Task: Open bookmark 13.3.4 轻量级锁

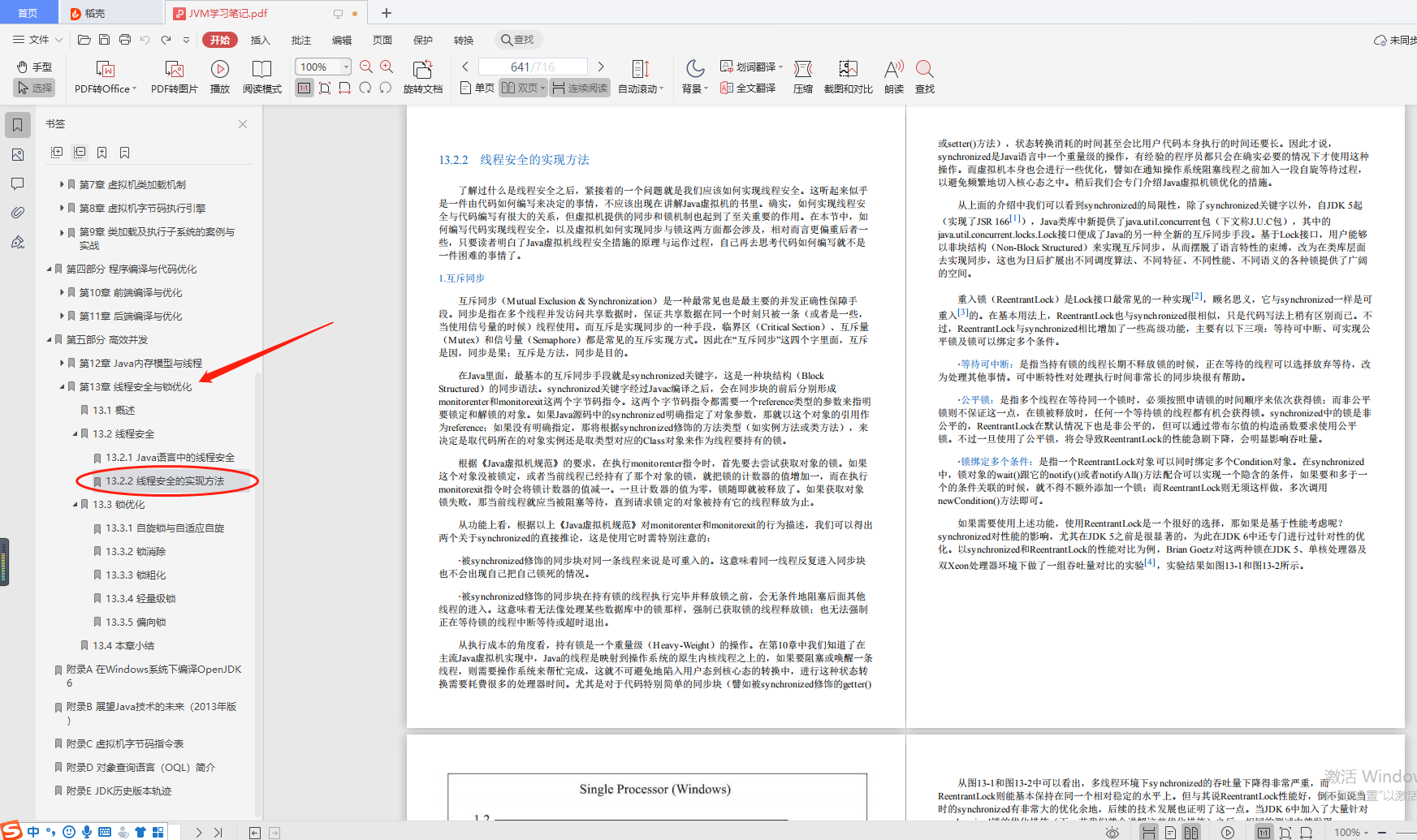Action: point(140,598)
